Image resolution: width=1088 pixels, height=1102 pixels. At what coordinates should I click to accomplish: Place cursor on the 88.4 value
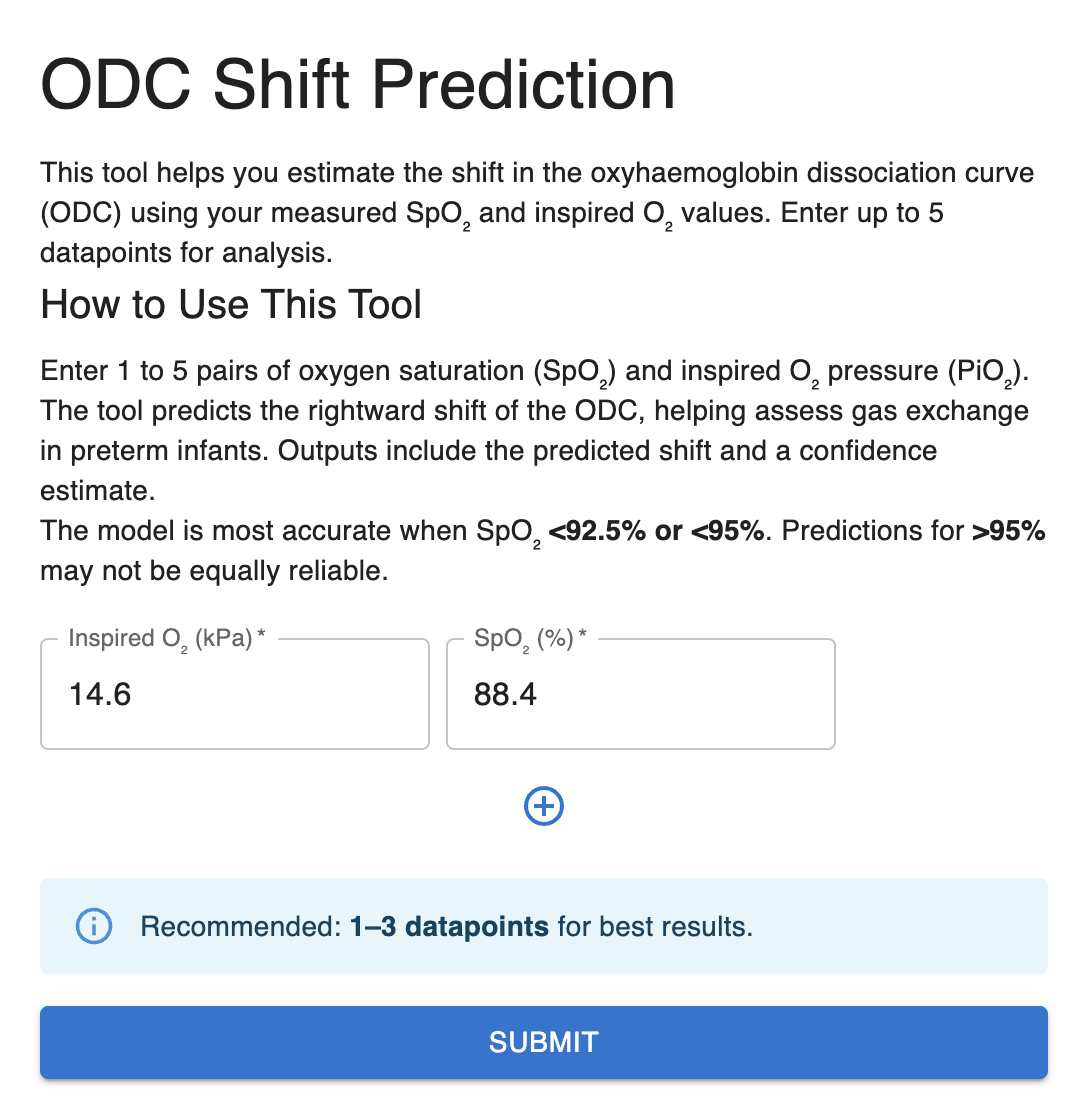click(506, 694)
